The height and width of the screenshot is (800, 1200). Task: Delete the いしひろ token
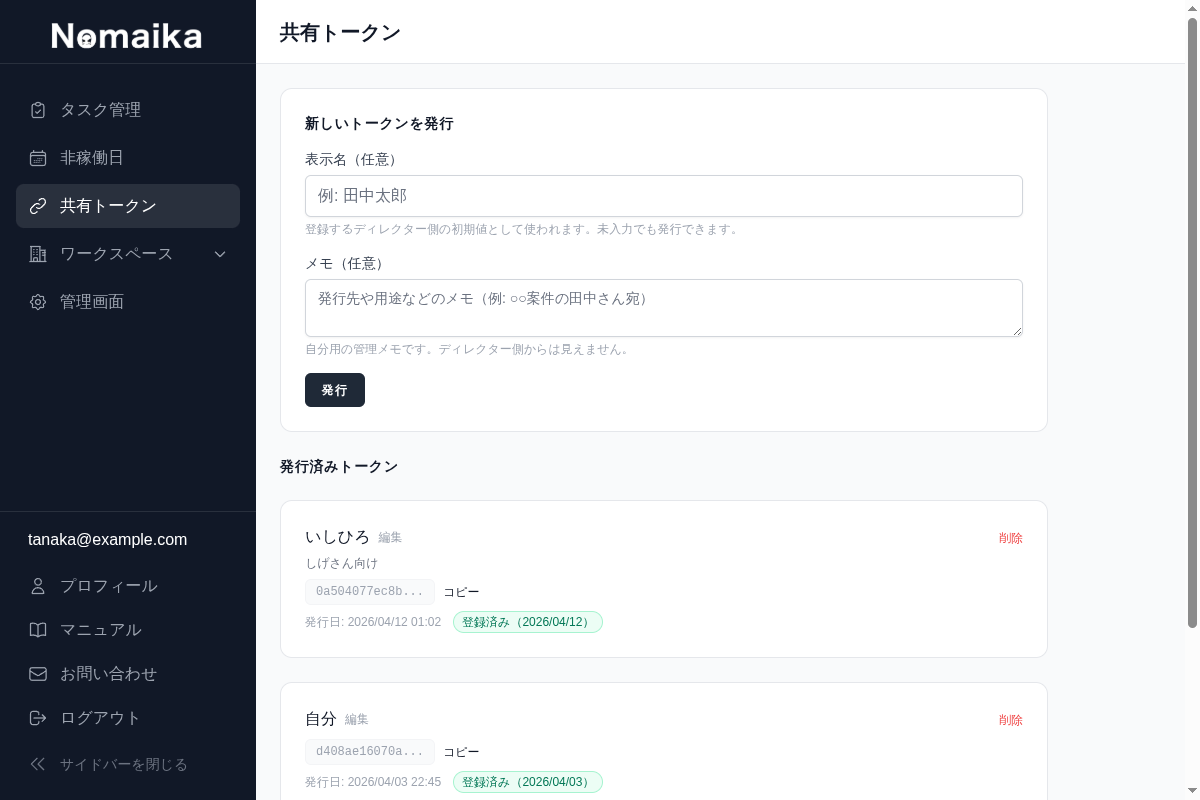[1011, 538]
